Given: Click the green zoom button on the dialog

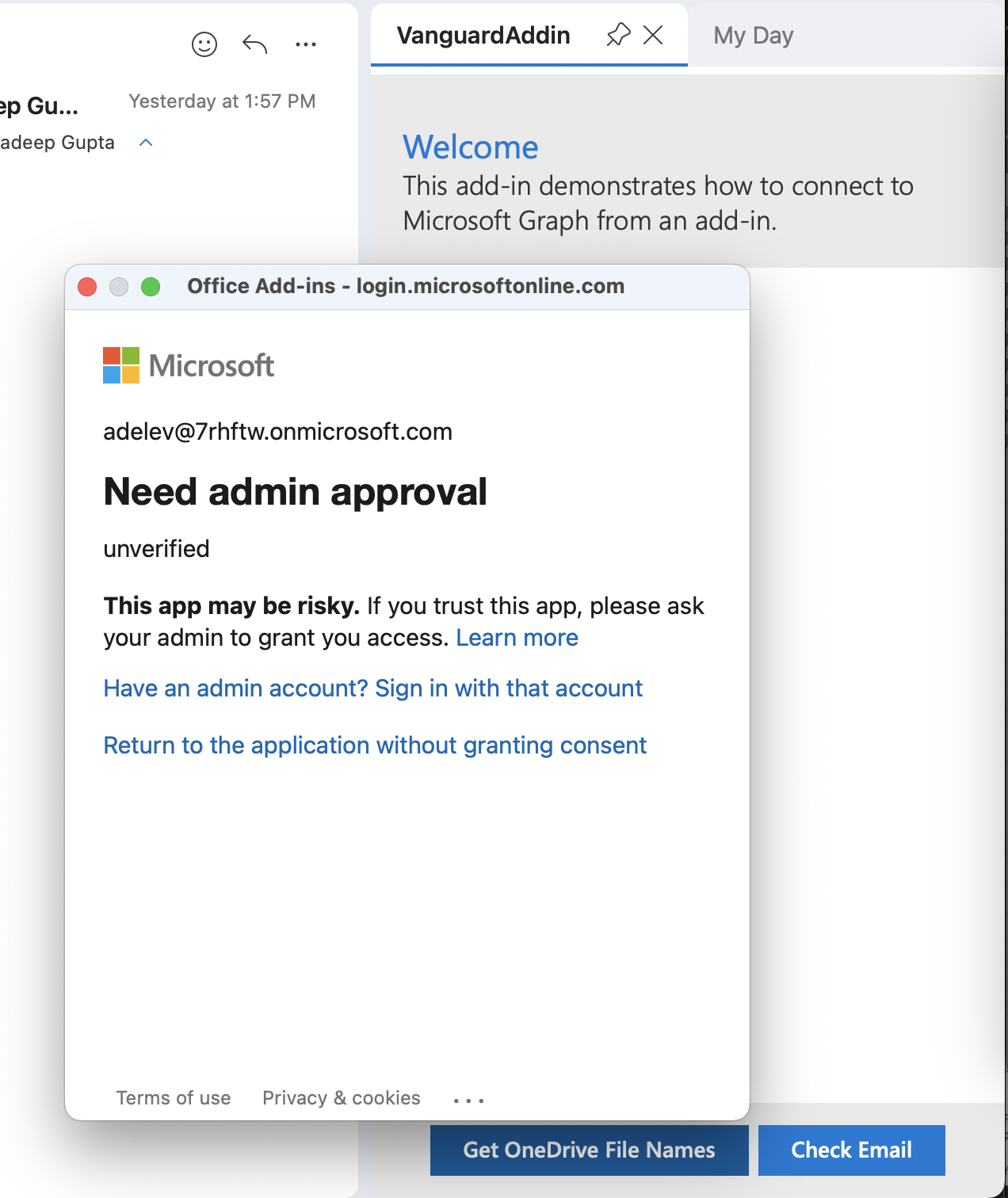Looking at the screenshot, I should (x=151, y=287).
